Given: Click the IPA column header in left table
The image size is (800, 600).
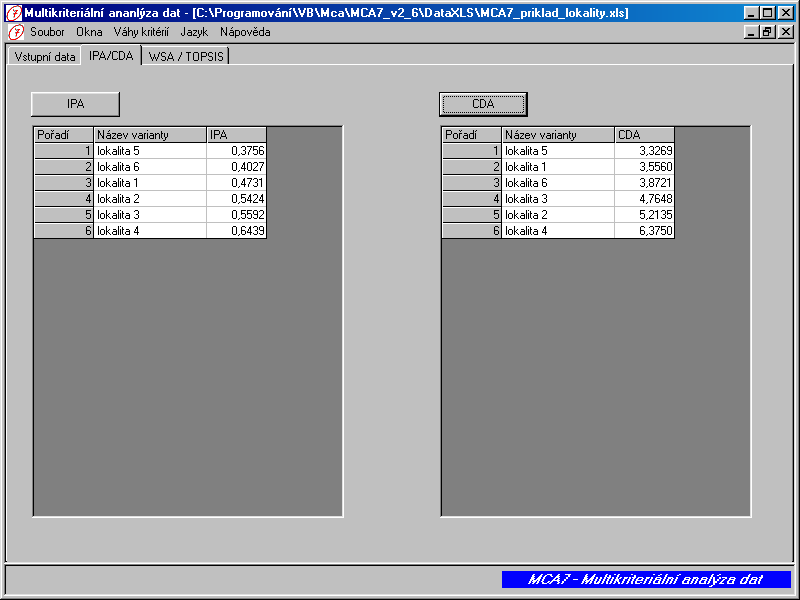Looking at the screenshot, I should click(x=236, y=135).
